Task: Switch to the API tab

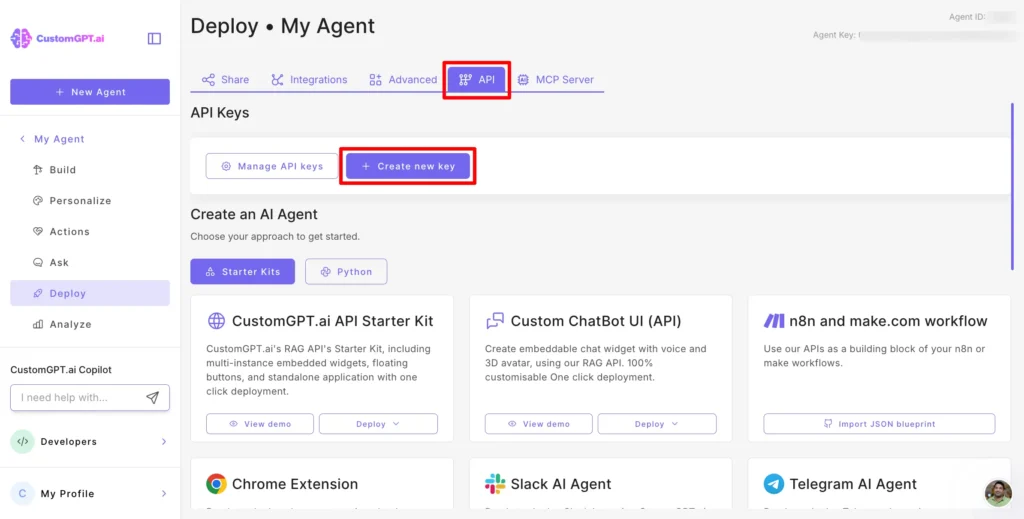Action: [x=477, y=80]
